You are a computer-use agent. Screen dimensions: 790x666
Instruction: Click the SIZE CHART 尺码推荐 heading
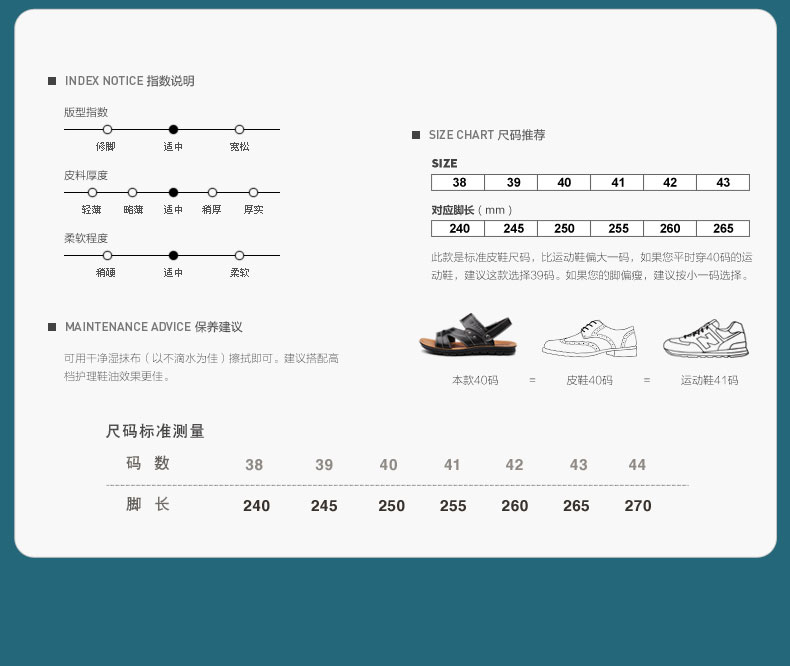coord(487,135)
